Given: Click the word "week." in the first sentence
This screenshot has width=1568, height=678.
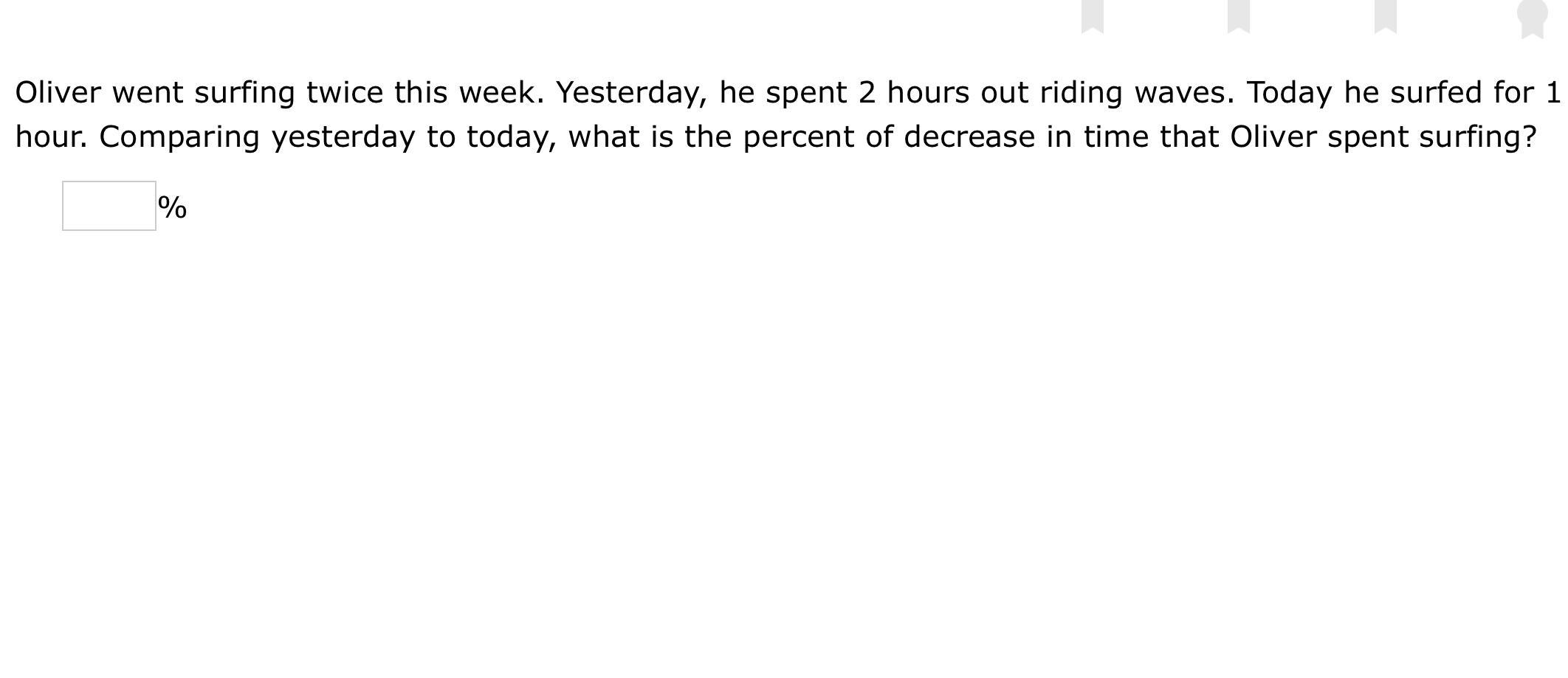Looking at the screenshot, I should pos(501,93).
